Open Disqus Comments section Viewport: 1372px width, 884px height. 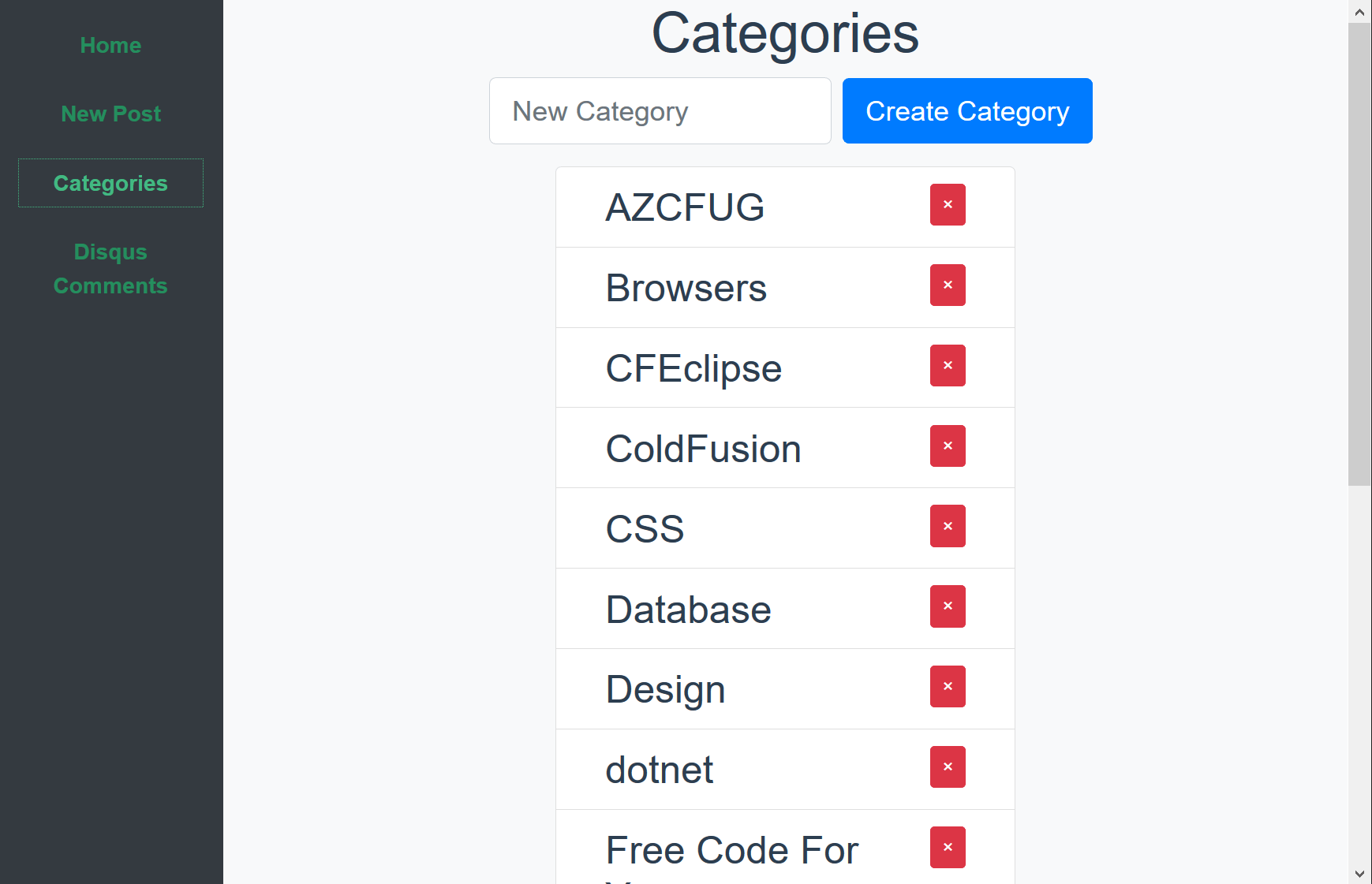coord(110,269)
